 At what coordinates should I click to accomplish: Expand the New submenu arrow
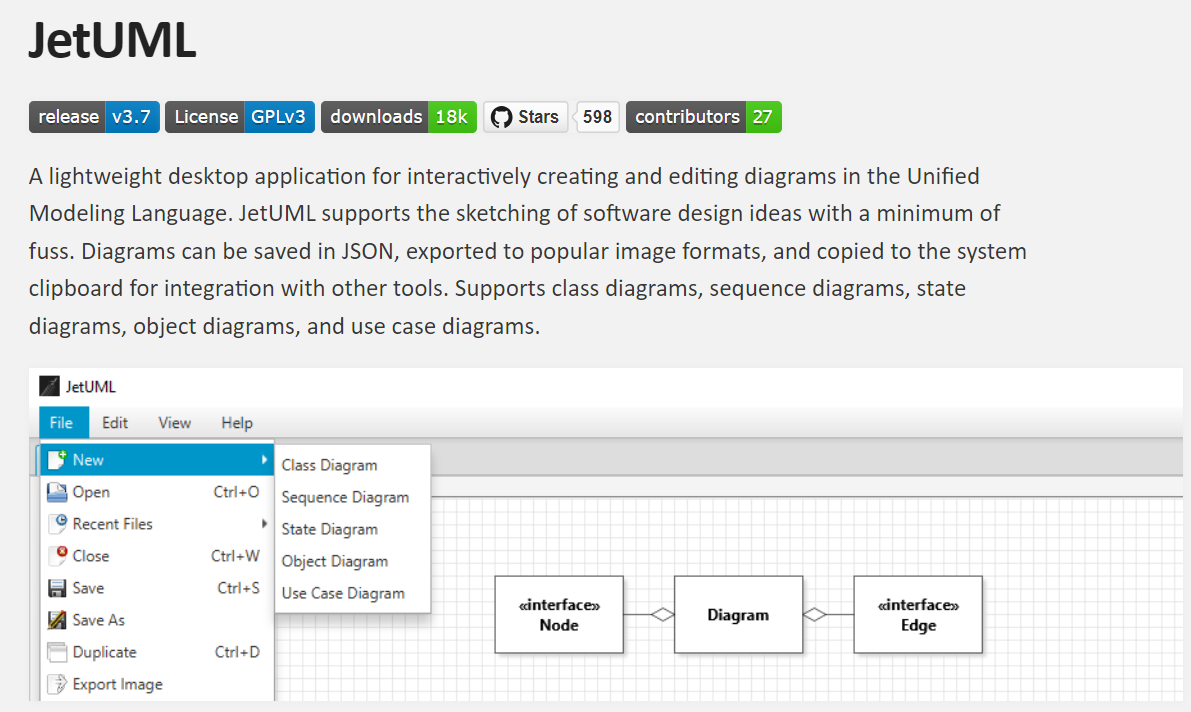tap(264, 460)
